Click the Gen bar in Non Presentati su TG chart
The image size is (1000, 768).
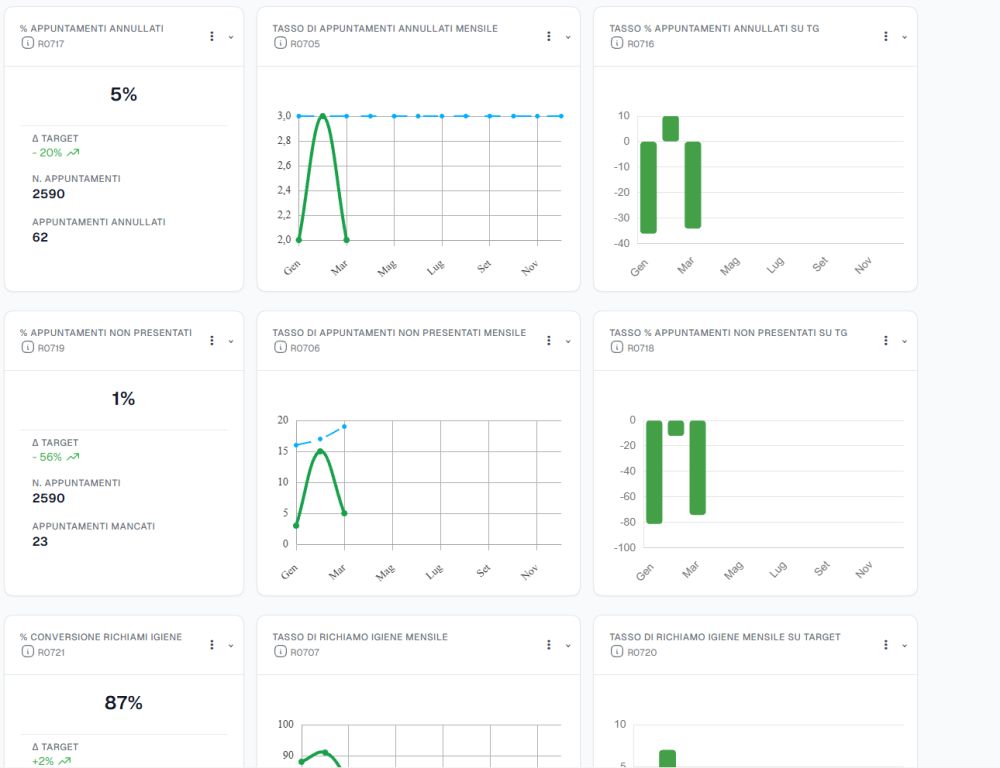tap(654, 472)
